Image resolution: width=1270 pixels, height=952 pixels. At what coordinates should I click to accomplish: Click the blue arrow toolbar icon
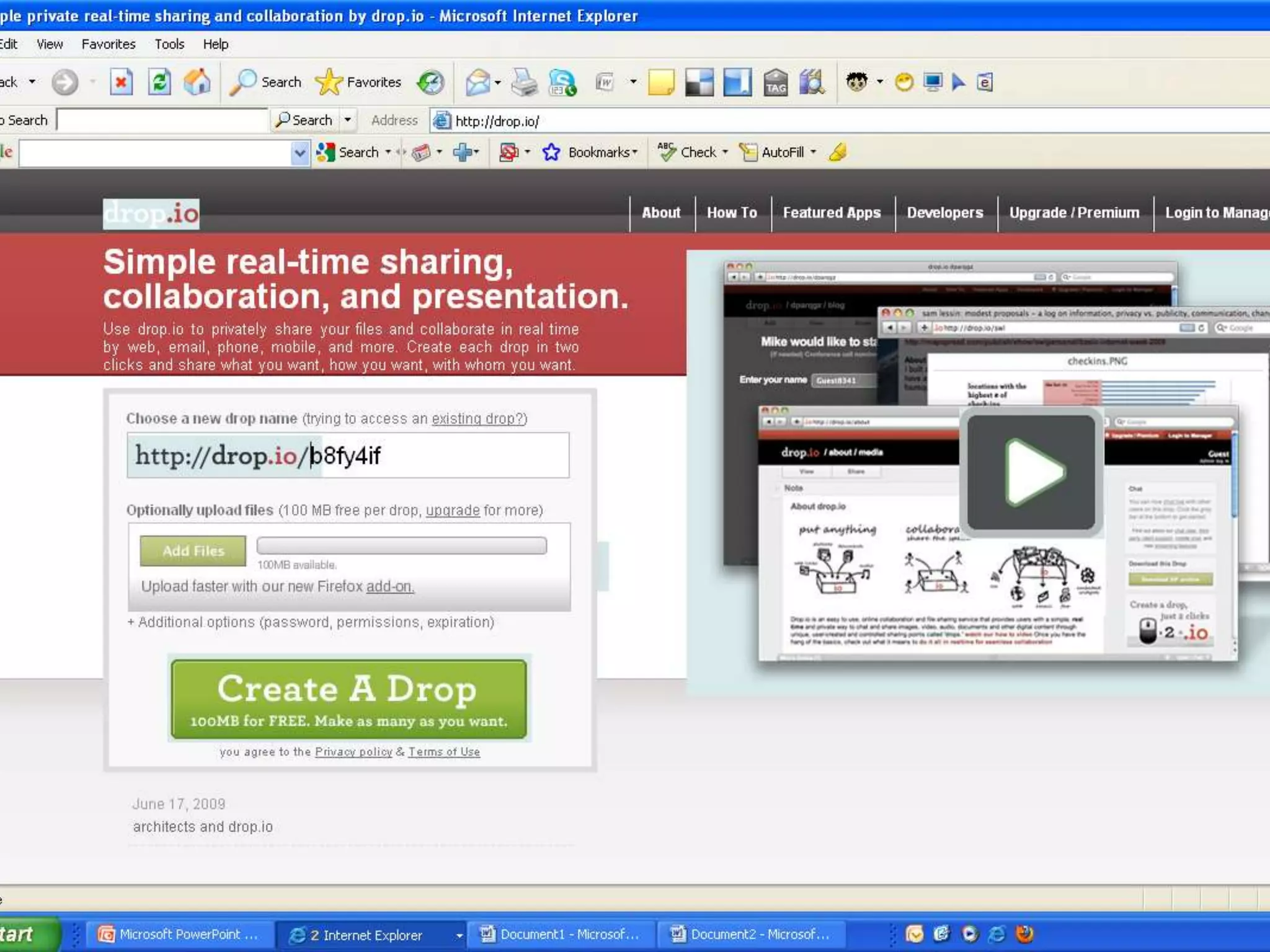(959, 82)
